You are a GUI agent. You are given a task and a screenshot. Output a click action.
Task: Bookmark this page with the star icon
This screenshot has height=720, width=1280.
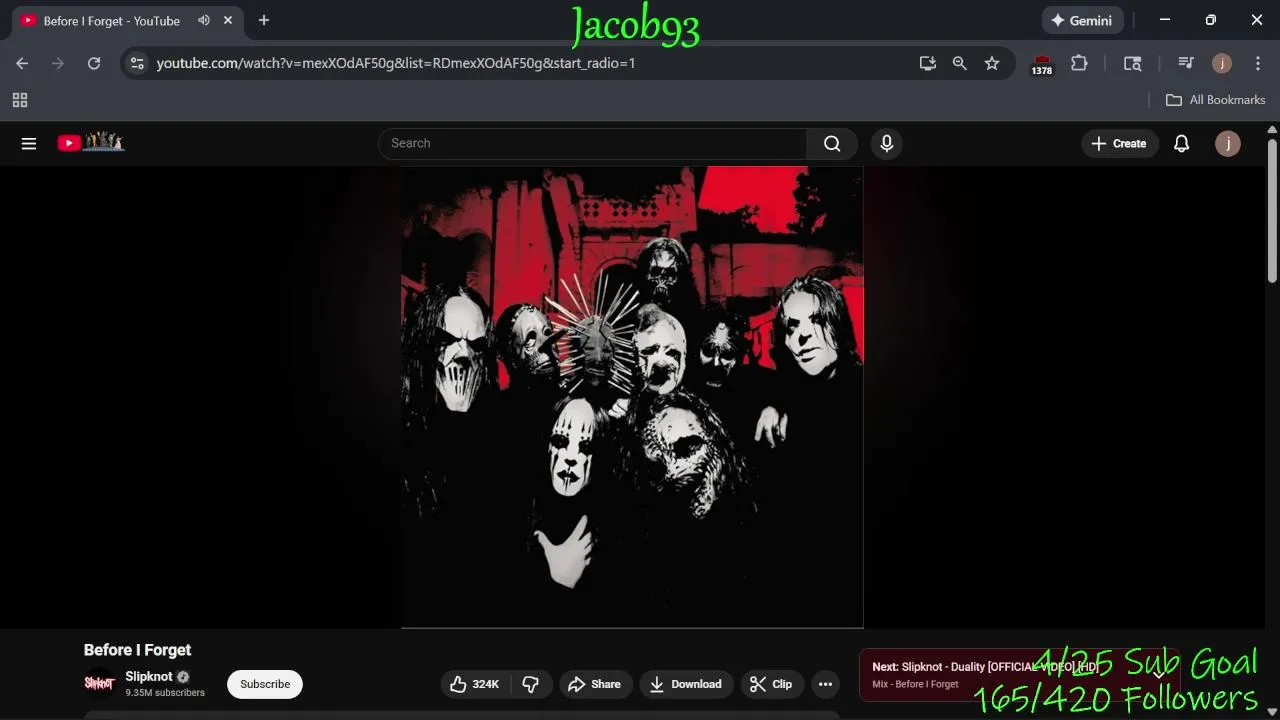coord(992,63)
